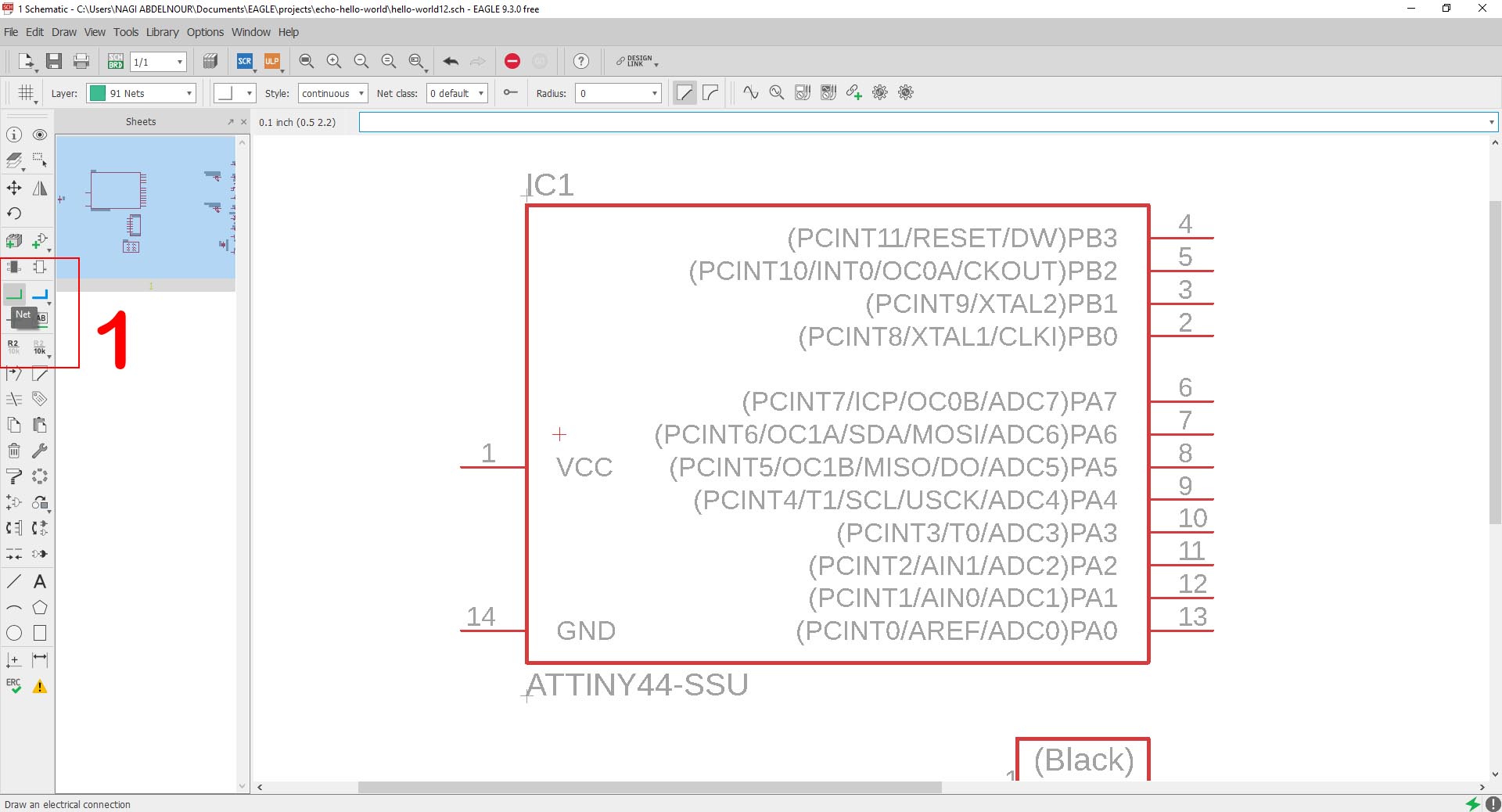The height and width of the screenshot is (812, 1502).
Task: Select the Change wrench tool
Action: click(x=40, y=451)
